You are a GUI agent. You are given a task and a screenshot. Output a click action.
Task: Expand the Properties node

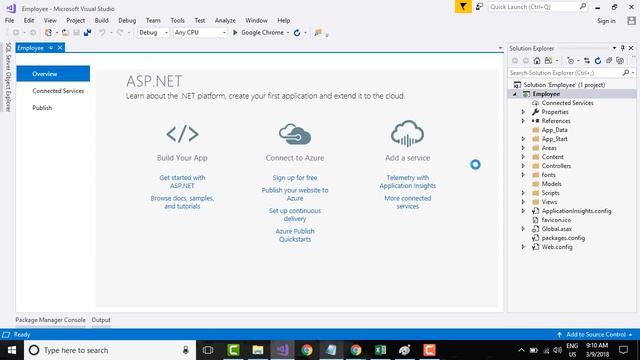(x=523, y=112)
